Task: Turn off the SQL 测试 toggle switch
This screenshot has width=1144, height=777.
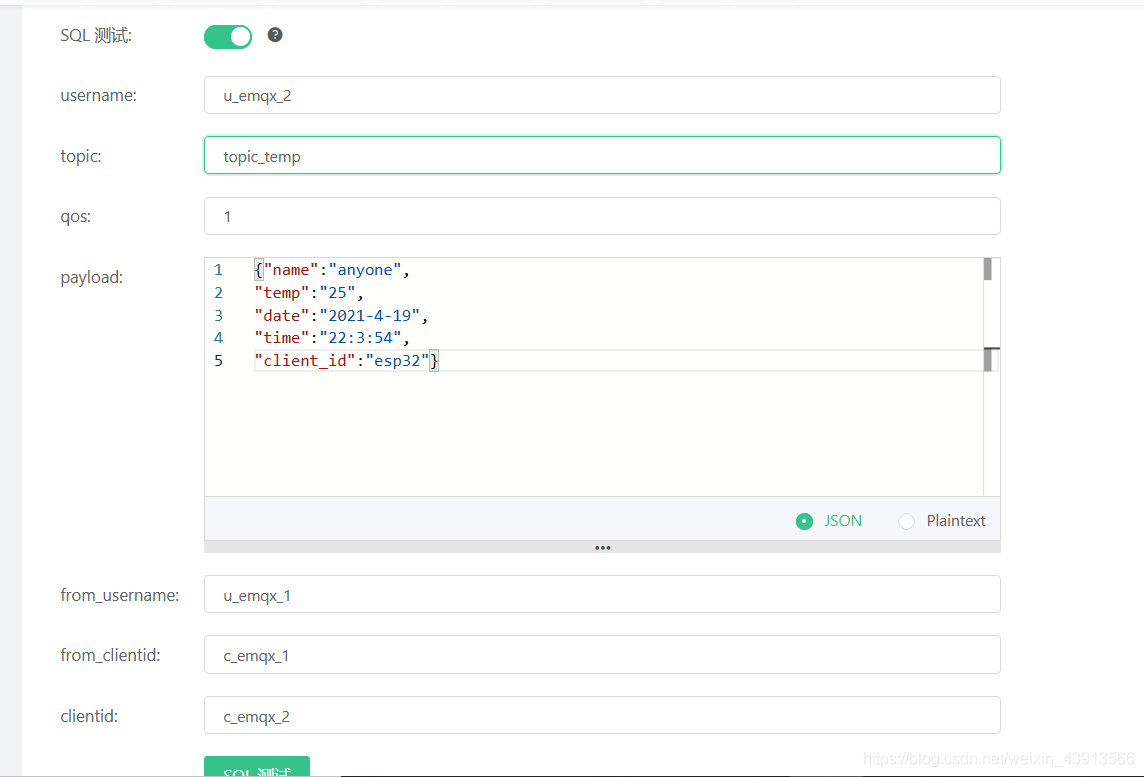Action: pos(228,36)
